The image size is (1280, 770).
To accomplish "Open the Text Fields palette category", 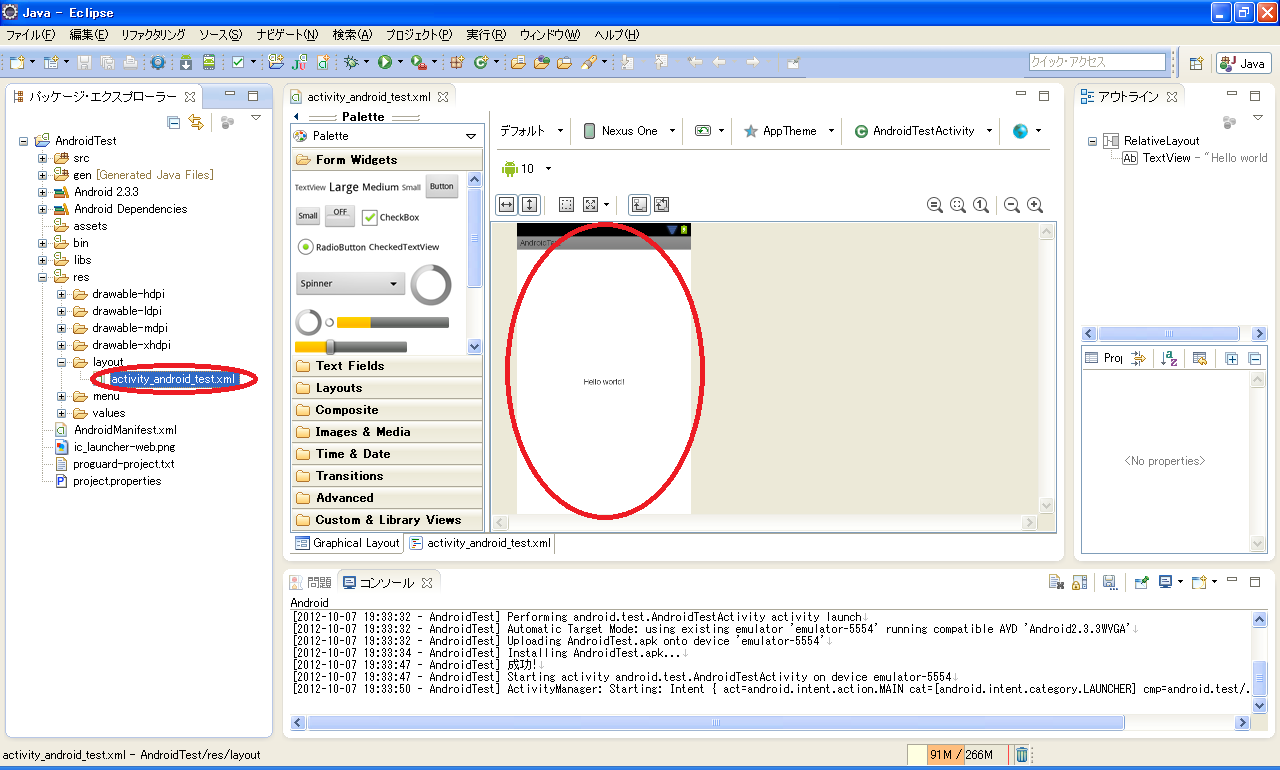I will (349, 366).
